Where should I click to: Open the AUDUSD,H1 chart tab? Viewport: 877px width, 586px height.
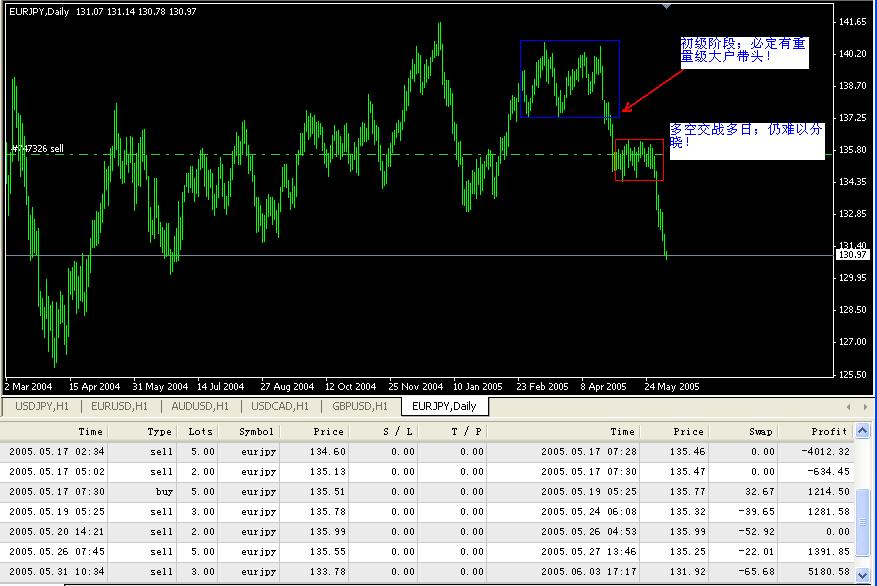tap(200, 407)
